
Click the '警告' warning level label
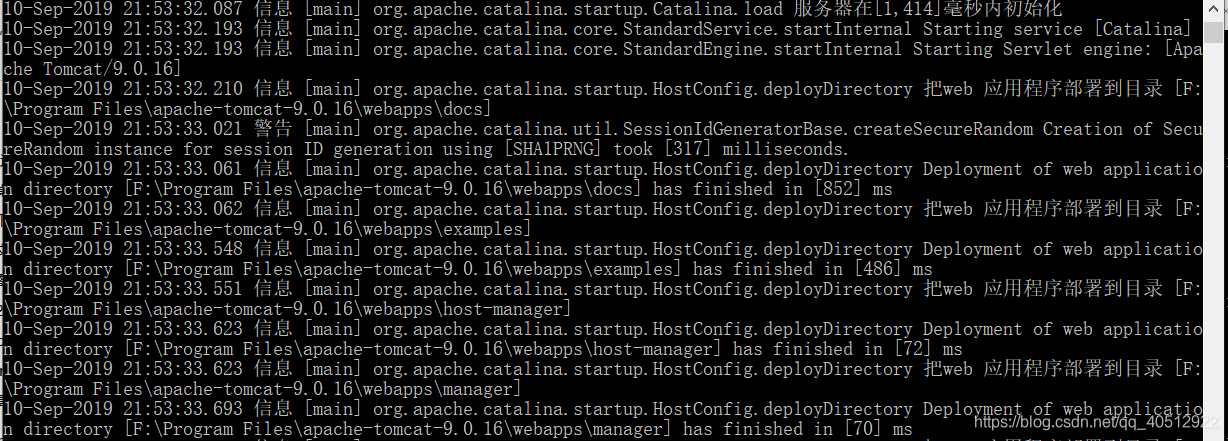point(273,129)
